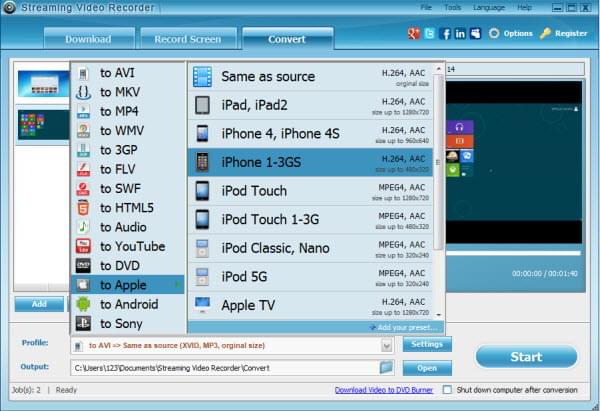Click the 'to Android' robot icon
This screenshot has height=411, width=600.
coord(83,304)
